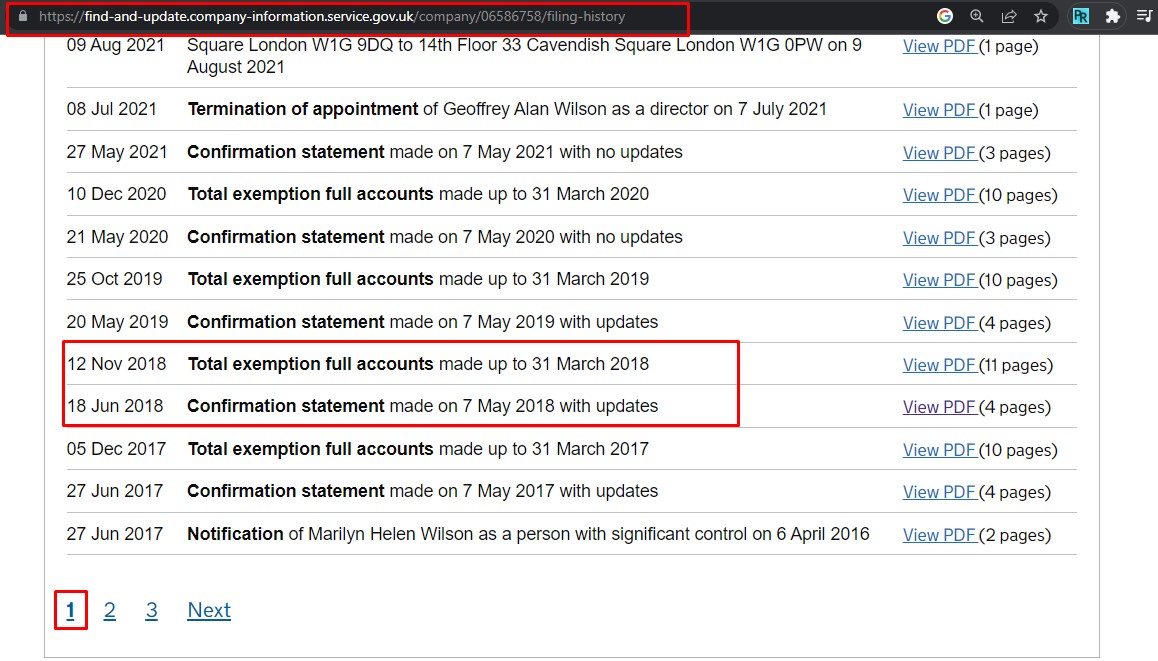The image size is (1158, 661).
Task: Open the PR extension icon
Action: [1080, 16]
